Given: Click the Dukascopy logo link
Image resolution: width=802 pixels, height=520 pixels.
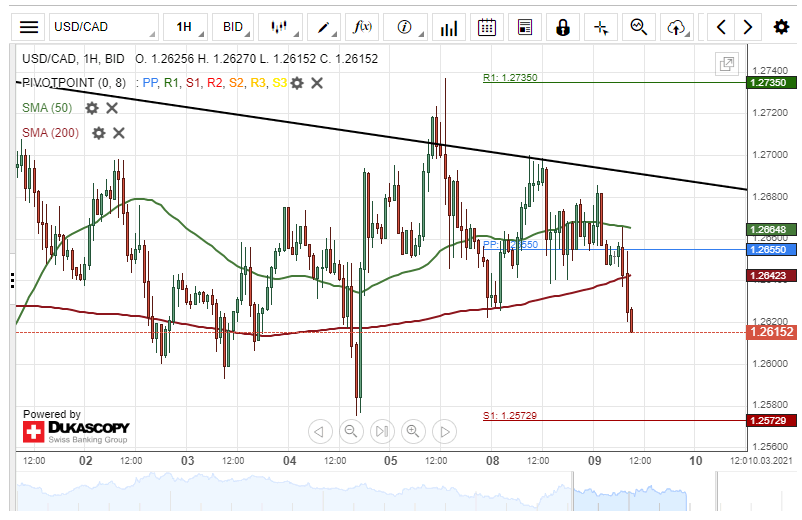Looking at the screenshot, I should pyautogui.click(x=76, y=432).
